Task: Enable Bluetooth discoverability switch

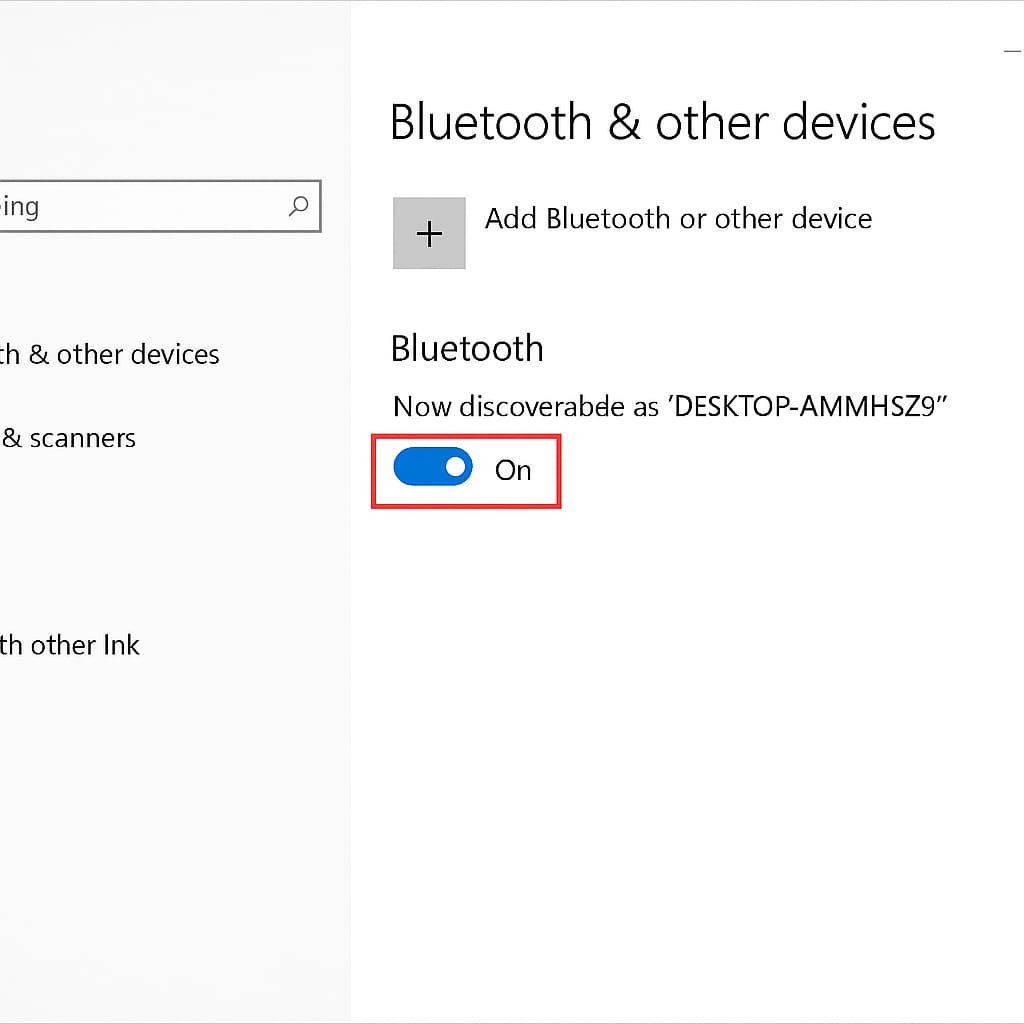Action: coord(433,466)
